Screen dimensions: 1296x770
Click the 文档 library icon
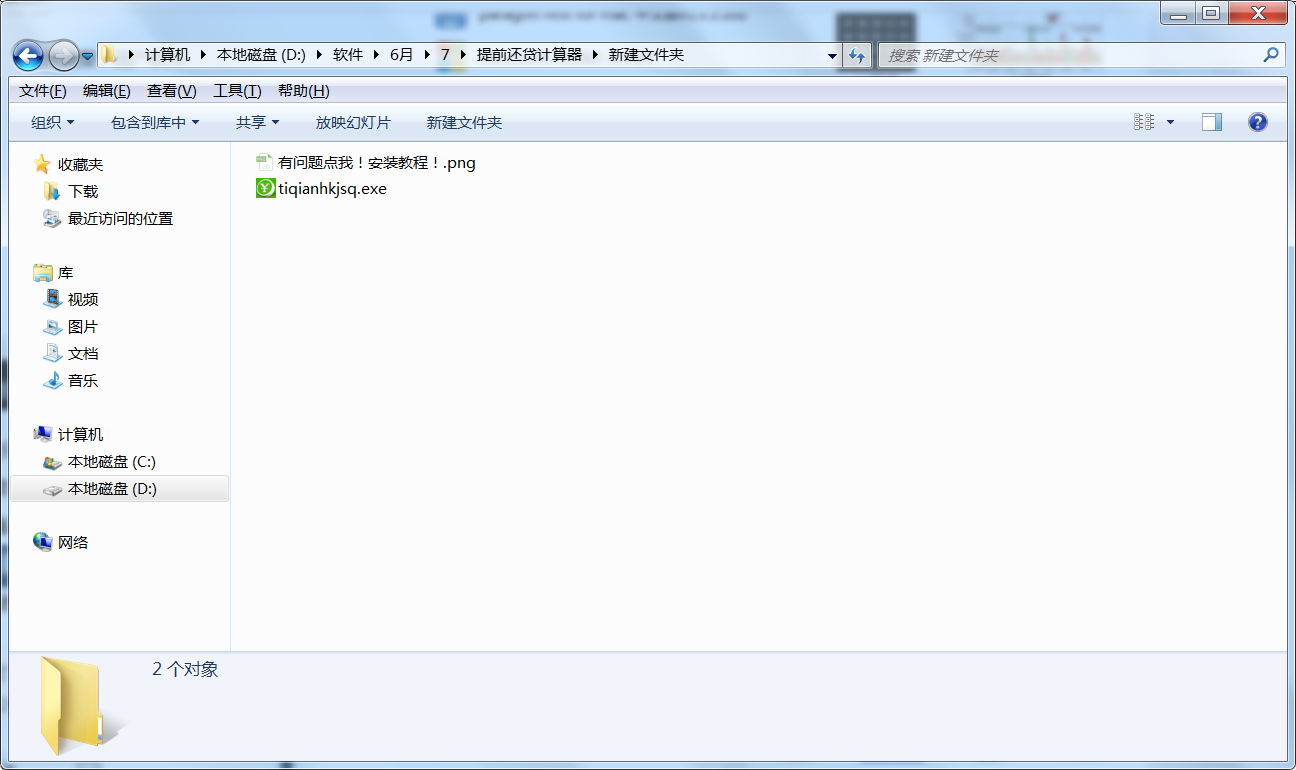pyautogui.click(x=52, y=353)
